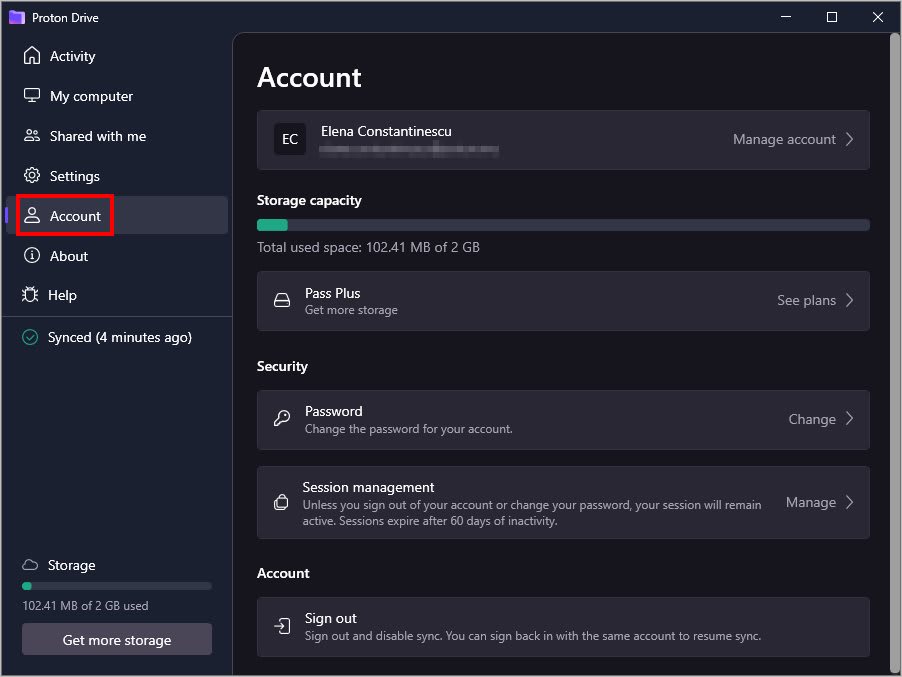Click the Sign out arrow icon
The height and width of the screenshot is (677, 902).
[x=282, y=627]
